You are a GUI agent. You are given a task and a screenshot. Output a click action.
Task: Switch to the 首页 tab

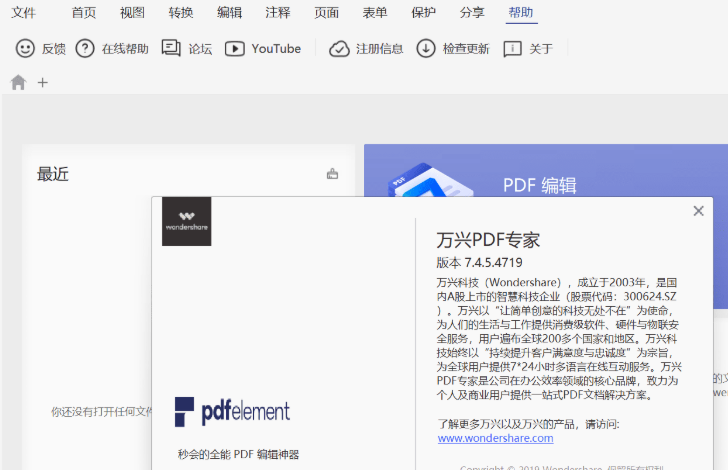(84, 13)
